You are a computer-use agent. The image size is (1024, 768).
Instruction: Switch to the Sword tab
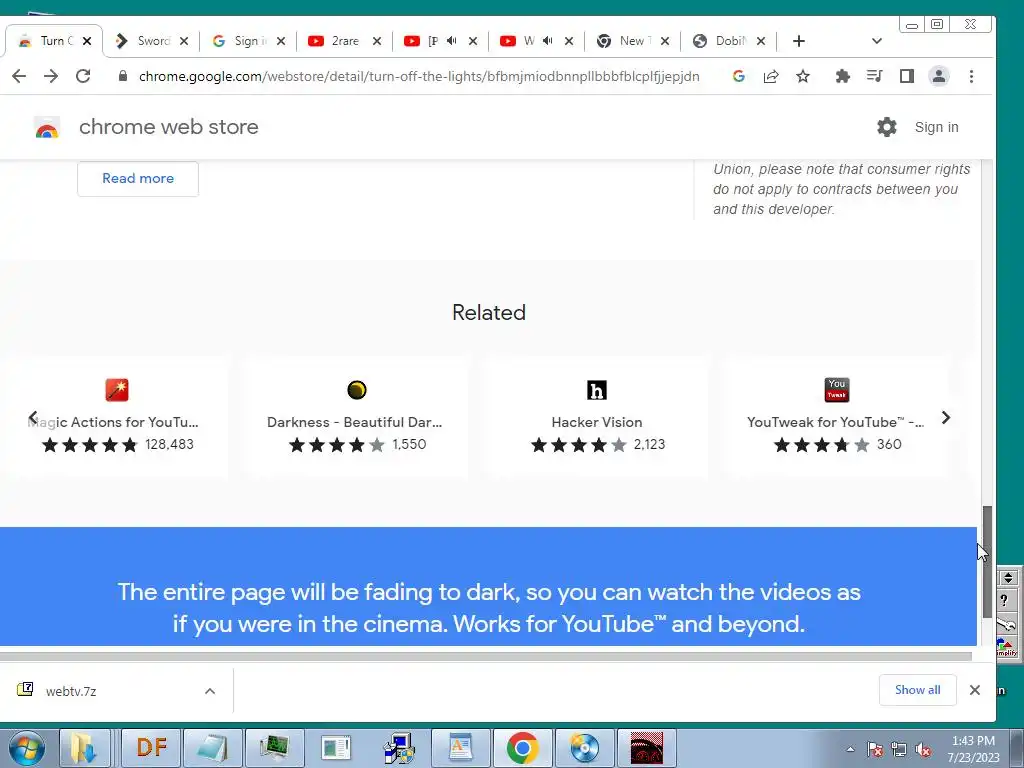click(x=152, y=41)
